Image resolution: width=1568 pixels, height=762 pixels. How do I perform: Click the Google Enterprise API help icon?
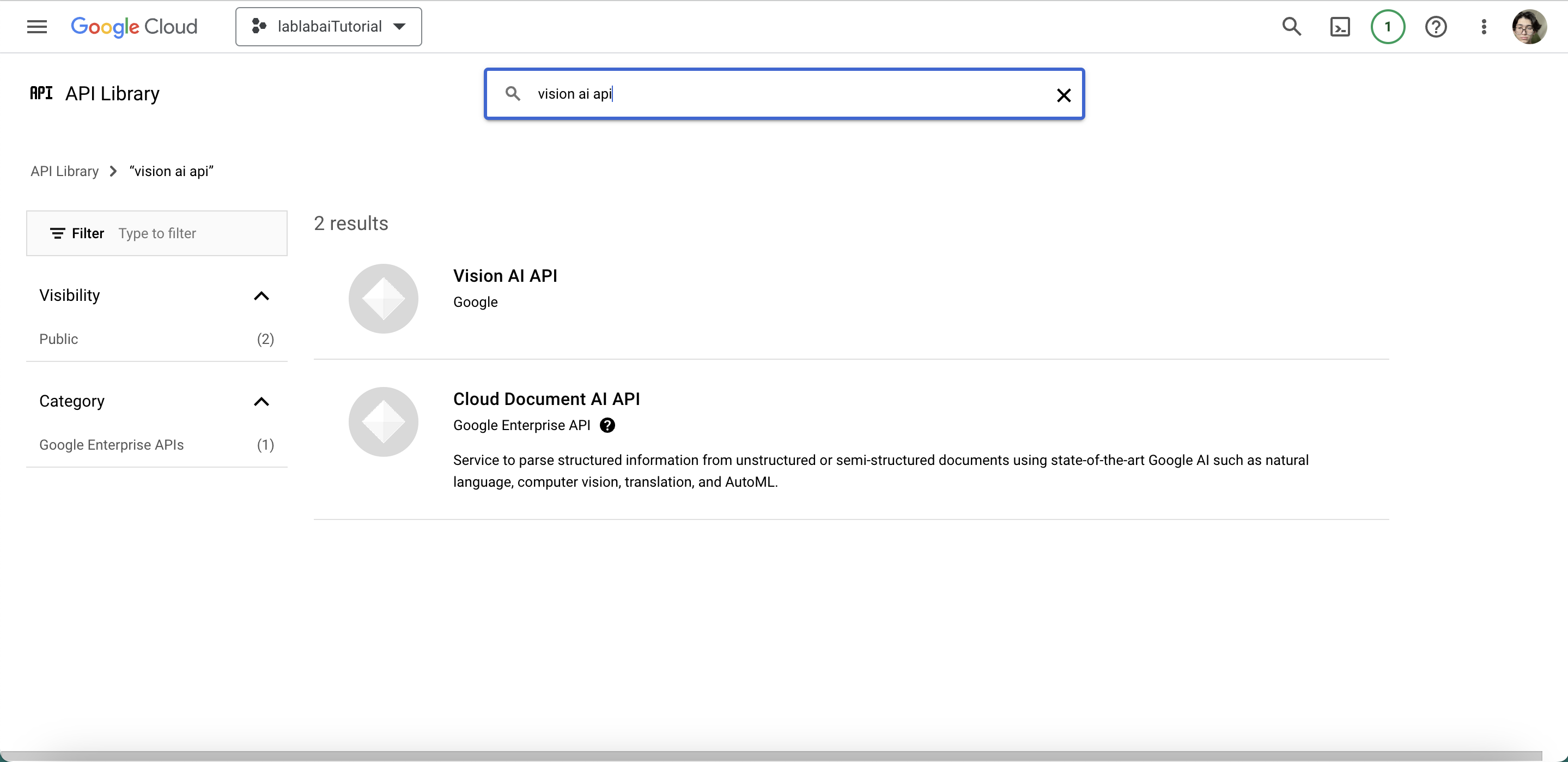click(607, 425)
